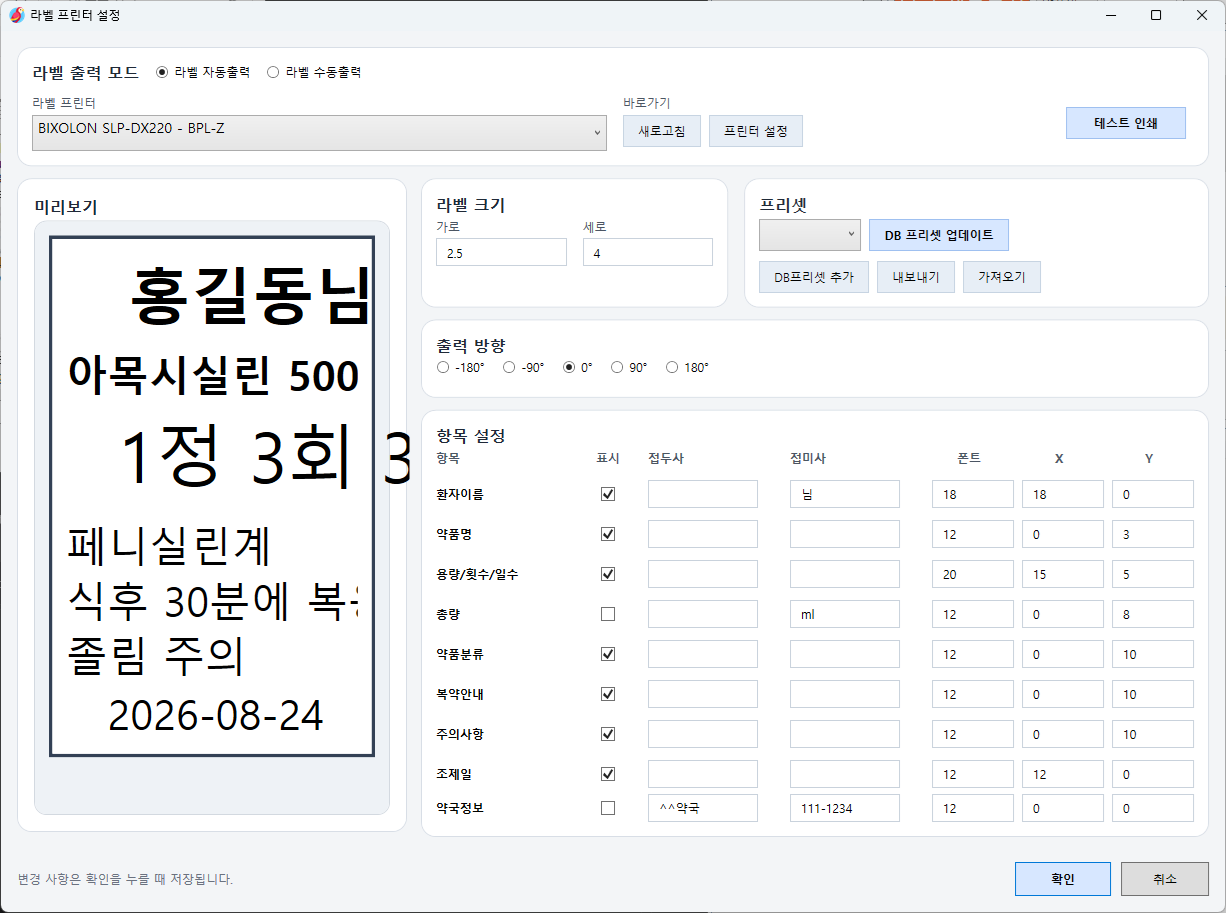Click DB프리셋 추가 button

point(814,277)
